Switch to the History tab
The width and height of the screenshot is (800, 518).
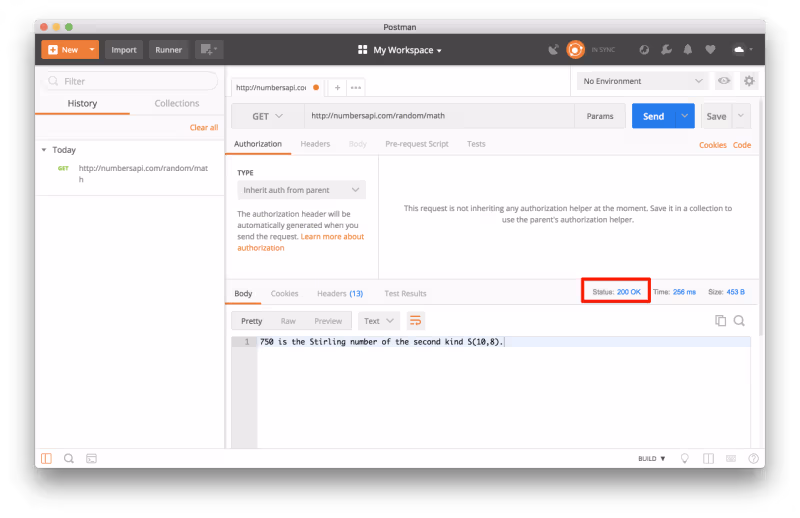click(82, 103)
